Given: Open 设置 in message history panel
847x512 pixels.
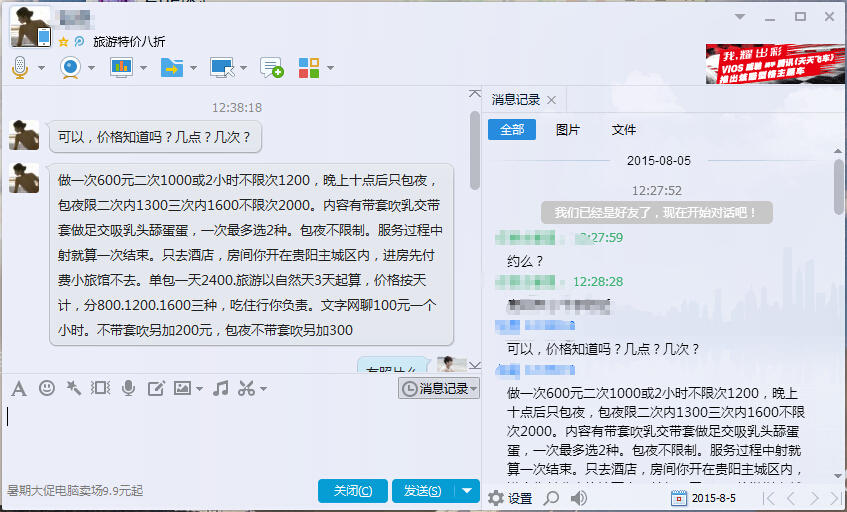Looking at the screenshot, I should [511, 498].
